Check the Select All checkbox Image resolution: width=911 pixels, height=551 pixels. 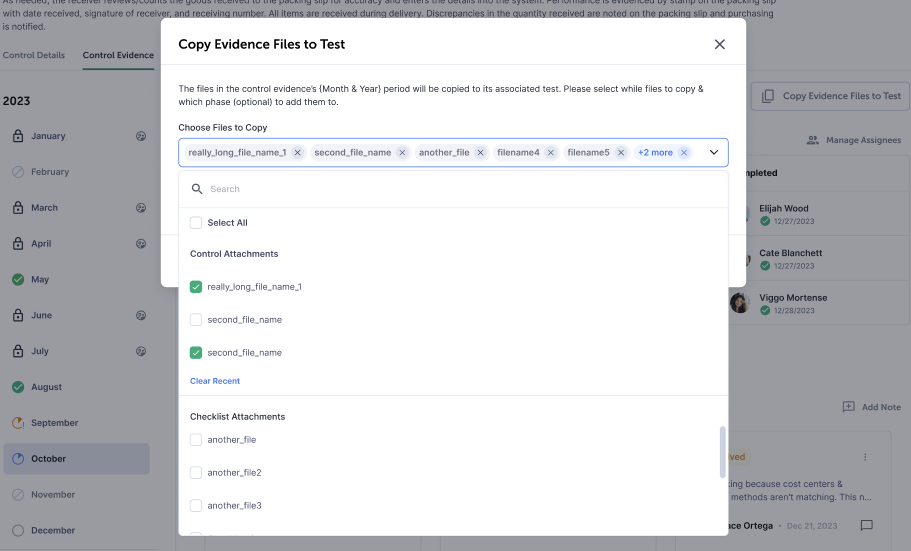(196, 223)
